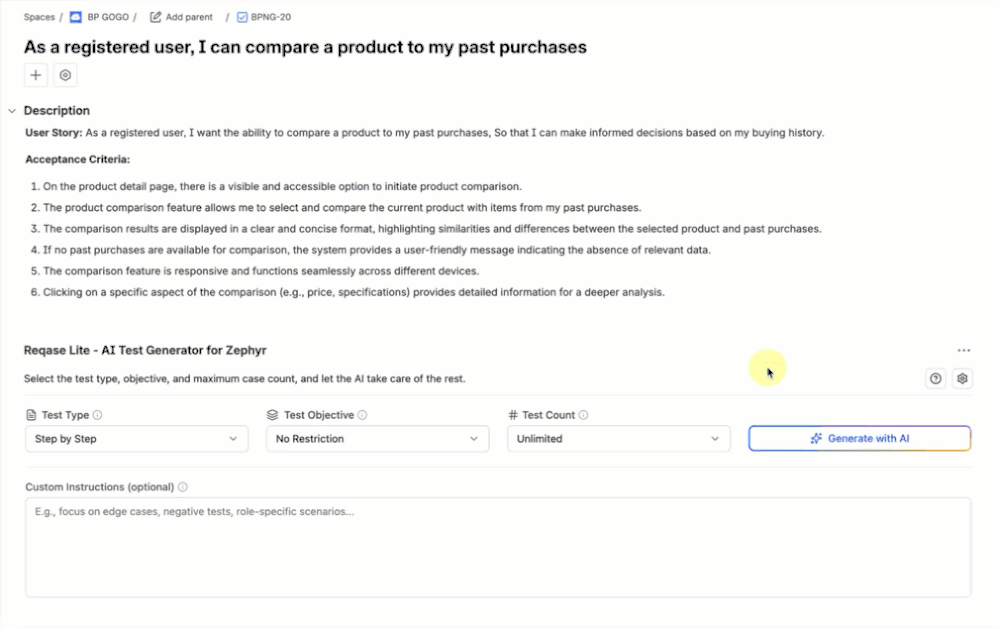The height and width of the screenshot is (628, 999).
Task: Collapse the Description section chevron
Action: 12,111
